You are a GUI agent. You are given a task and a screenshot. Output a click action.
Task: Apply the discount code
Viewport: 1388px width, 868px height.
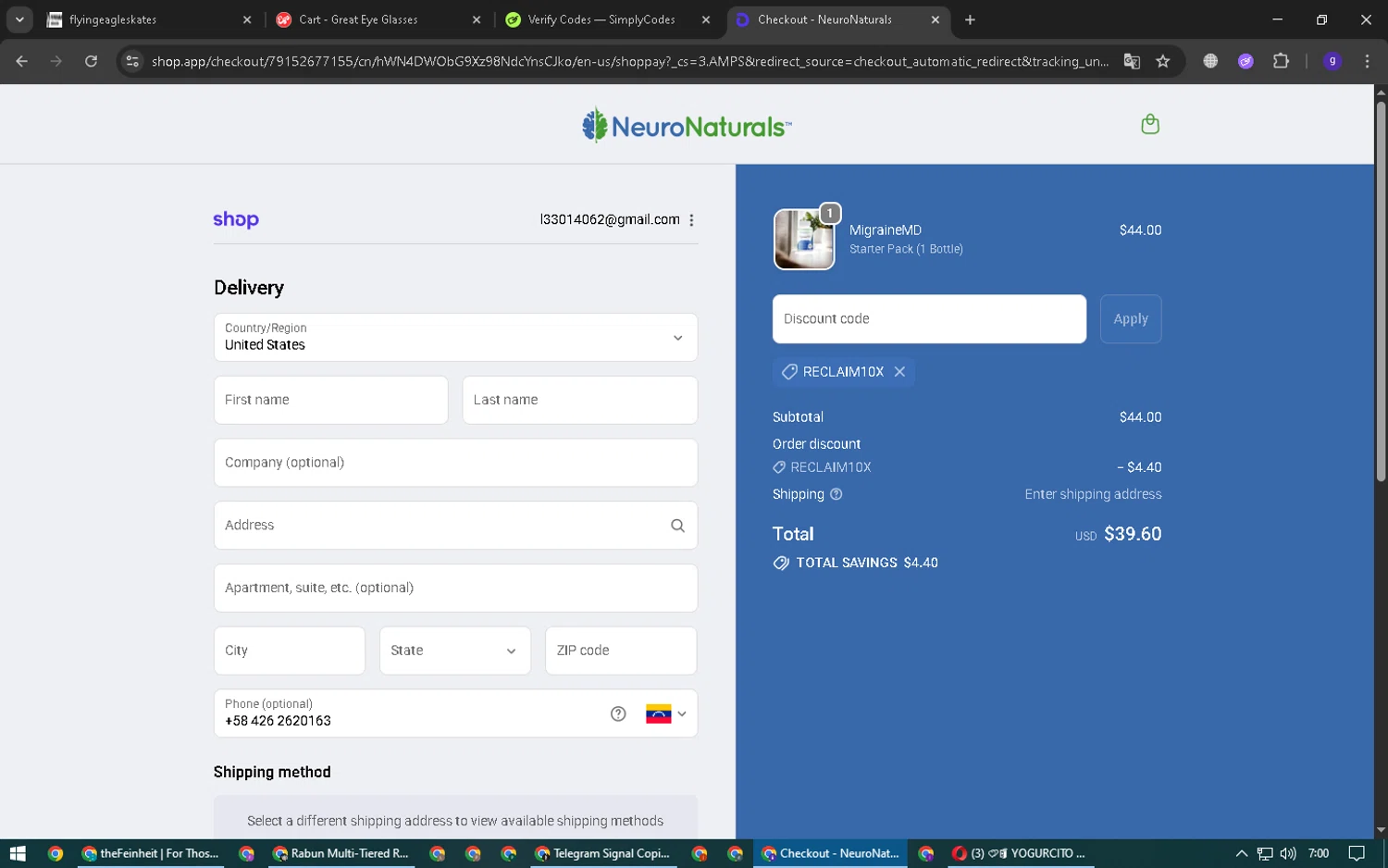(1131, 319)
